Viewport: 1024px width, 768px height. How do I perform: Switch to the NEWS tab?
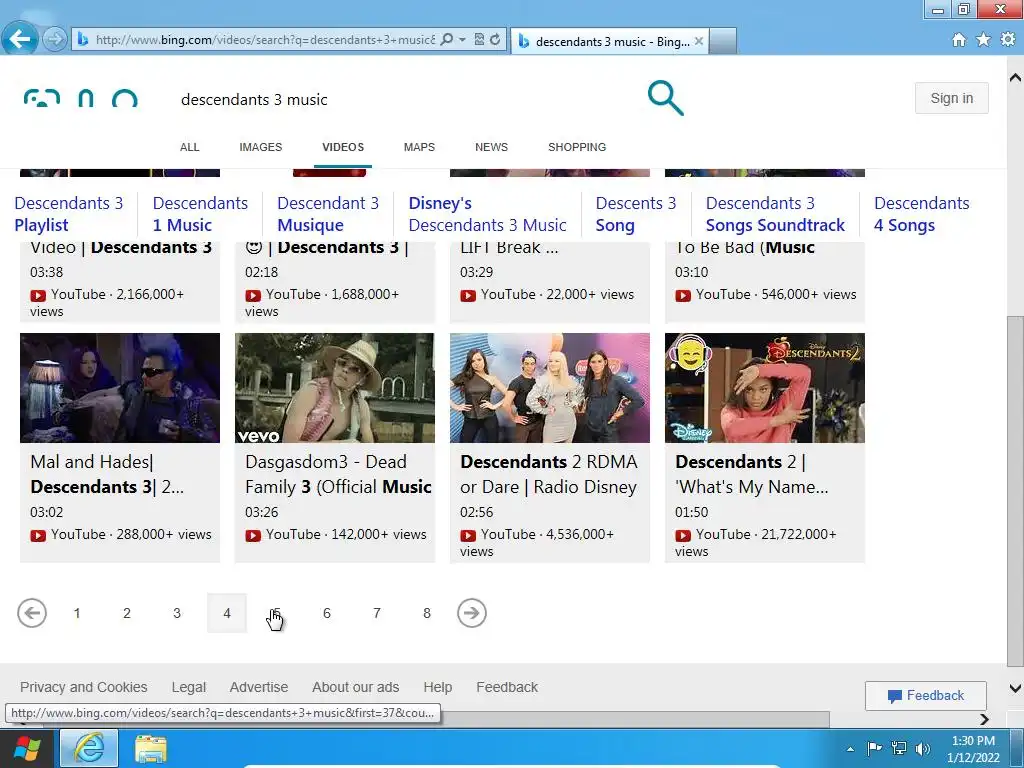point(491,147)
